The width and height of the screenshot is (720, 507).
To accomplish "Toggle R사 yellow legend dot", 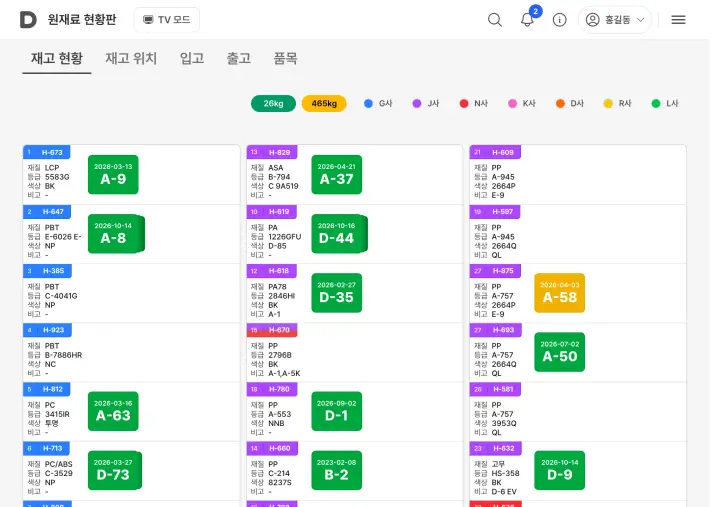I will coord(608,103).
